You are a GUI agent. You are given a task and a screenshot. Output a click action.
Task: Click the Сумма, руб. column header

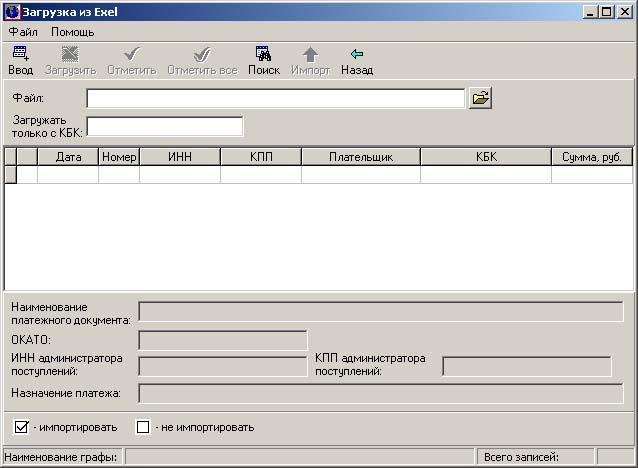tap(592, 156)
